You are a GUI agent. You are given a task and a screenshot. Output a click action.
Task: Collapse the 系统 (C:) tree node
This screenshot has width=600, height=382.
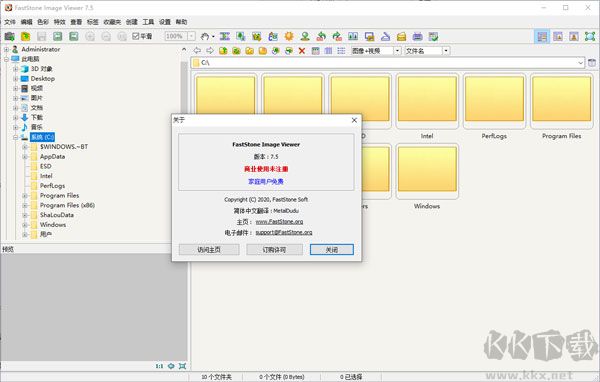pos(16,137)
